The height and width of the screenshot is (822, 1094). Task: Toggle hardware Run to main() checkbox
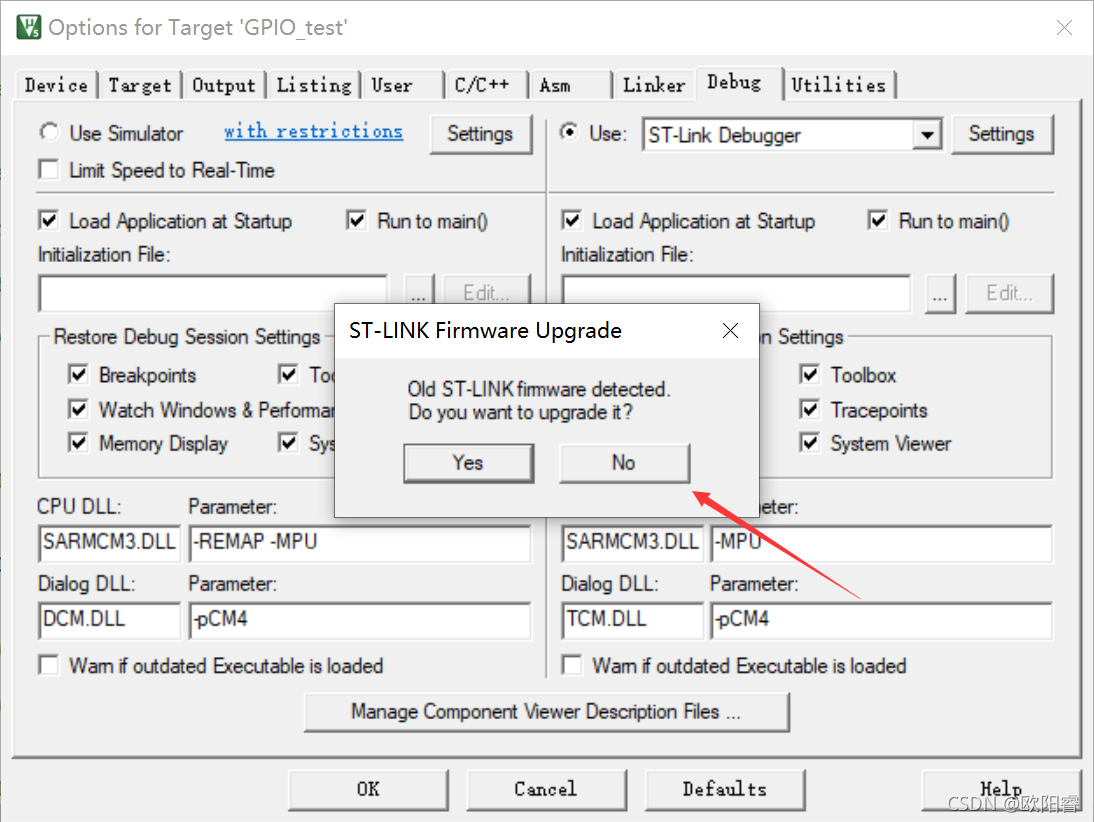tap(878, 221)
